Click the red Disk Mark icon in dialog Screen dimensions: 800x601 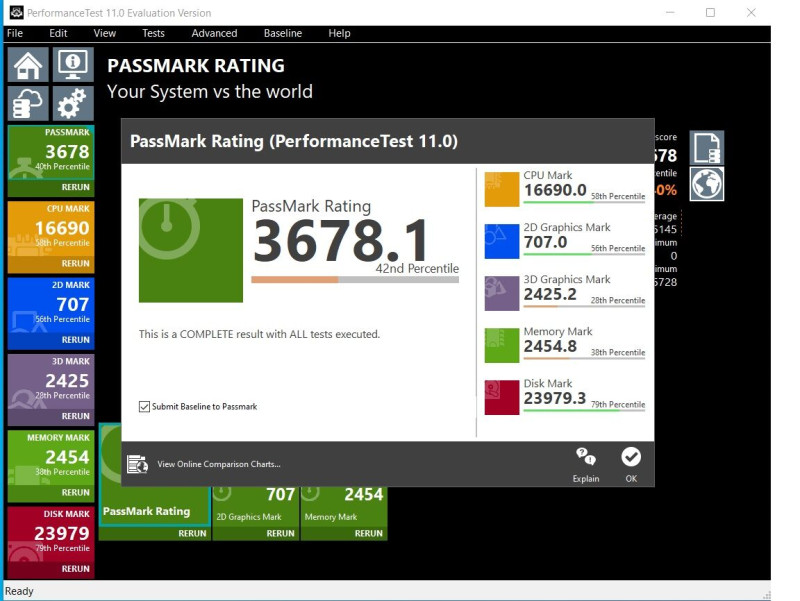point(502,397)
